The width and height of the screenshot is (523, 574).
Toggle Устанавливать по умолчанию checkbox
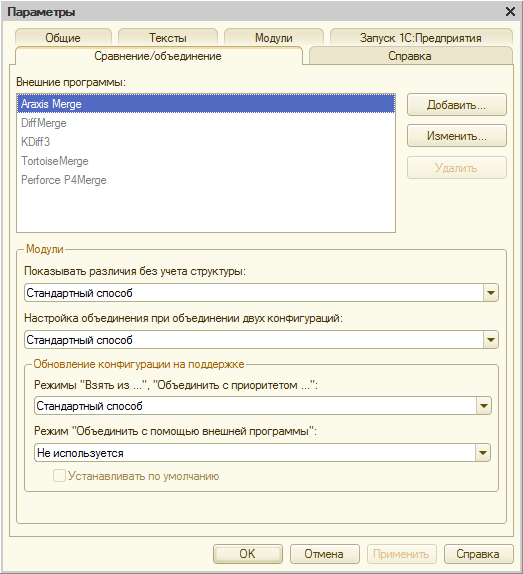coord(59,476)
